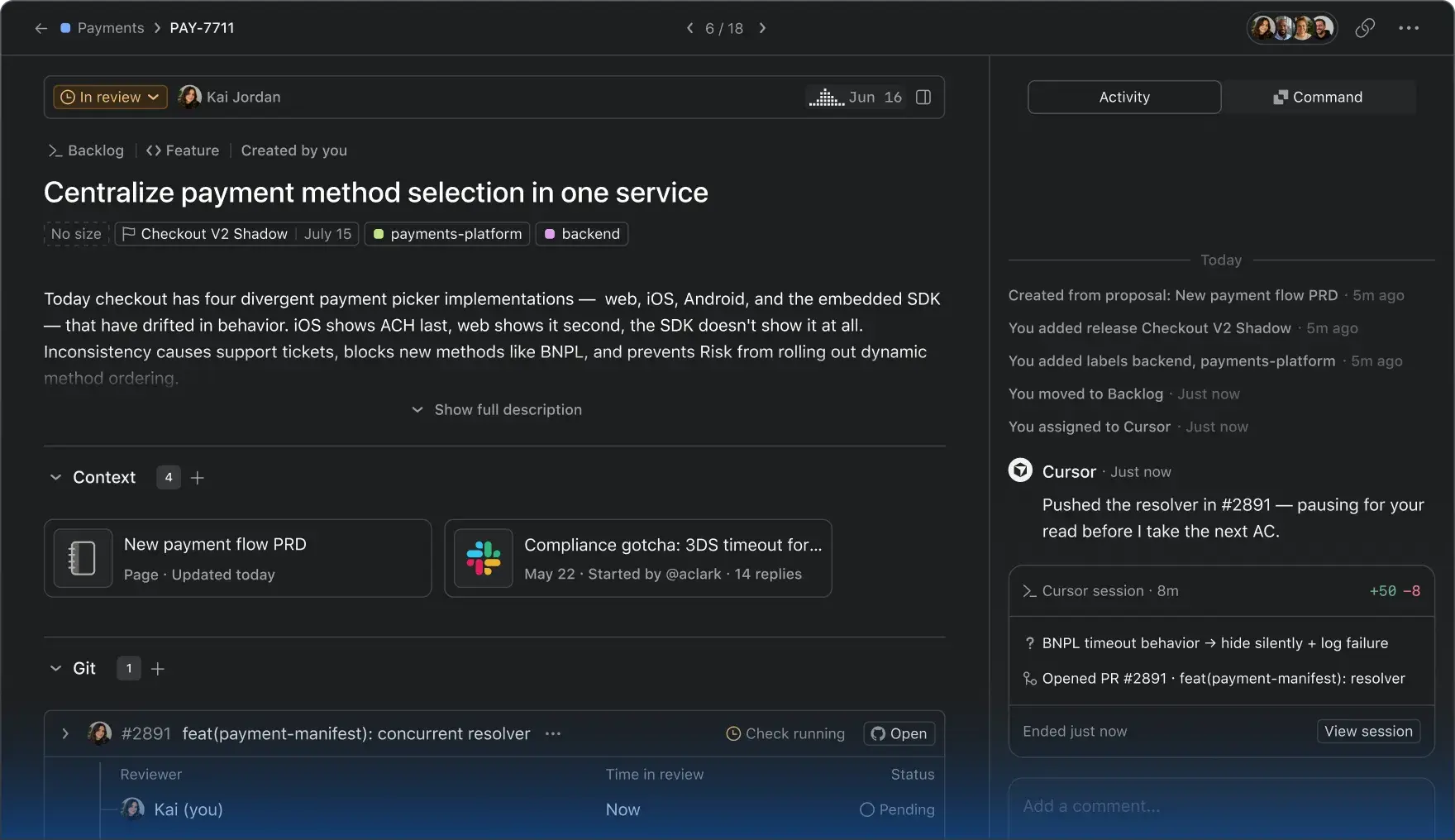Screen dimensions: 1455x840
Task: Go to the next issue chevron
Action: click(x=762, y=28)
